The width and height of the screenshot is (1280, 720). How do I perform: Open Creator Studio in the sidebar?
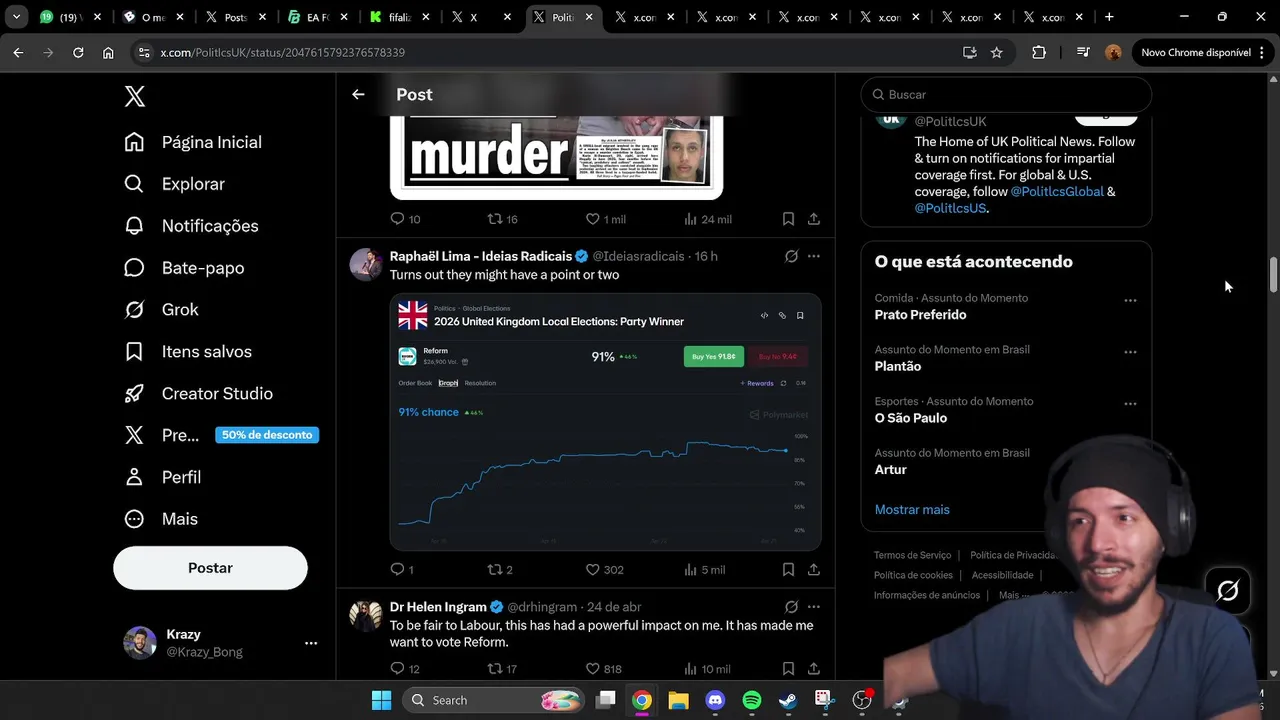(x=198, y=394)
